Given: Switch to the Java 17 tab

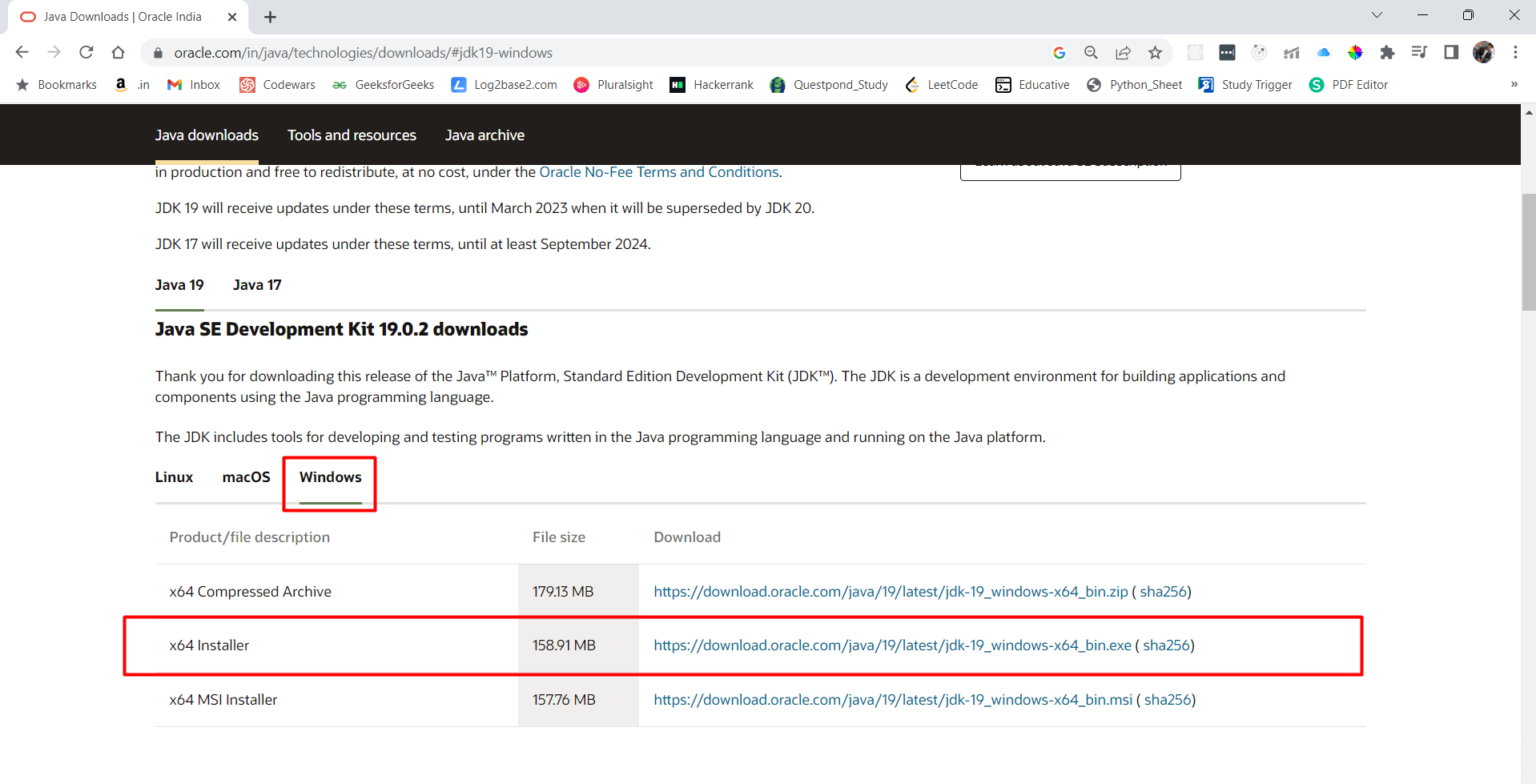Looking at the screenshot, I should [257, 285].
